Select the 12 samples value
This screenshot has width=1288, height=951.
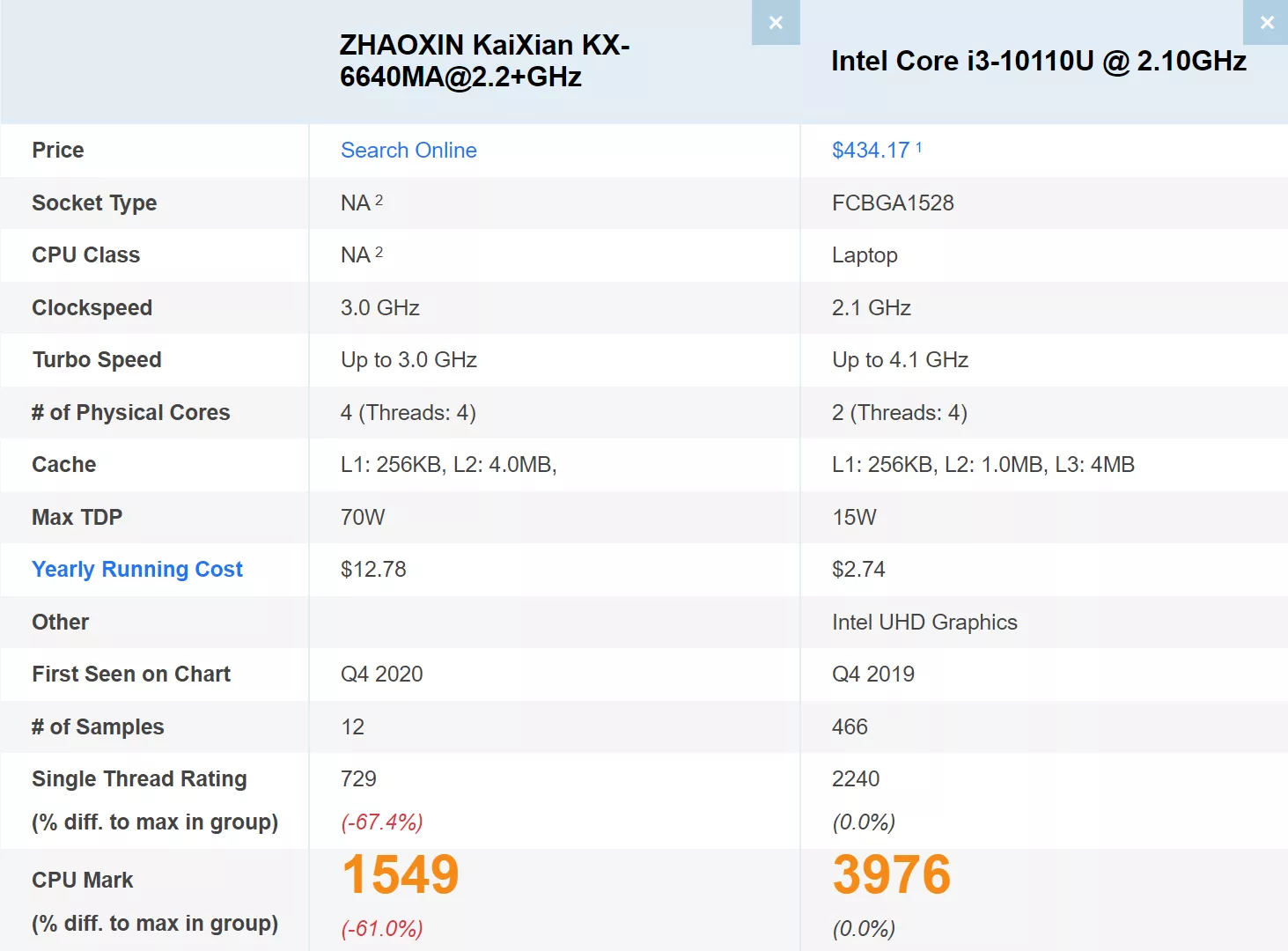(352, 726)
